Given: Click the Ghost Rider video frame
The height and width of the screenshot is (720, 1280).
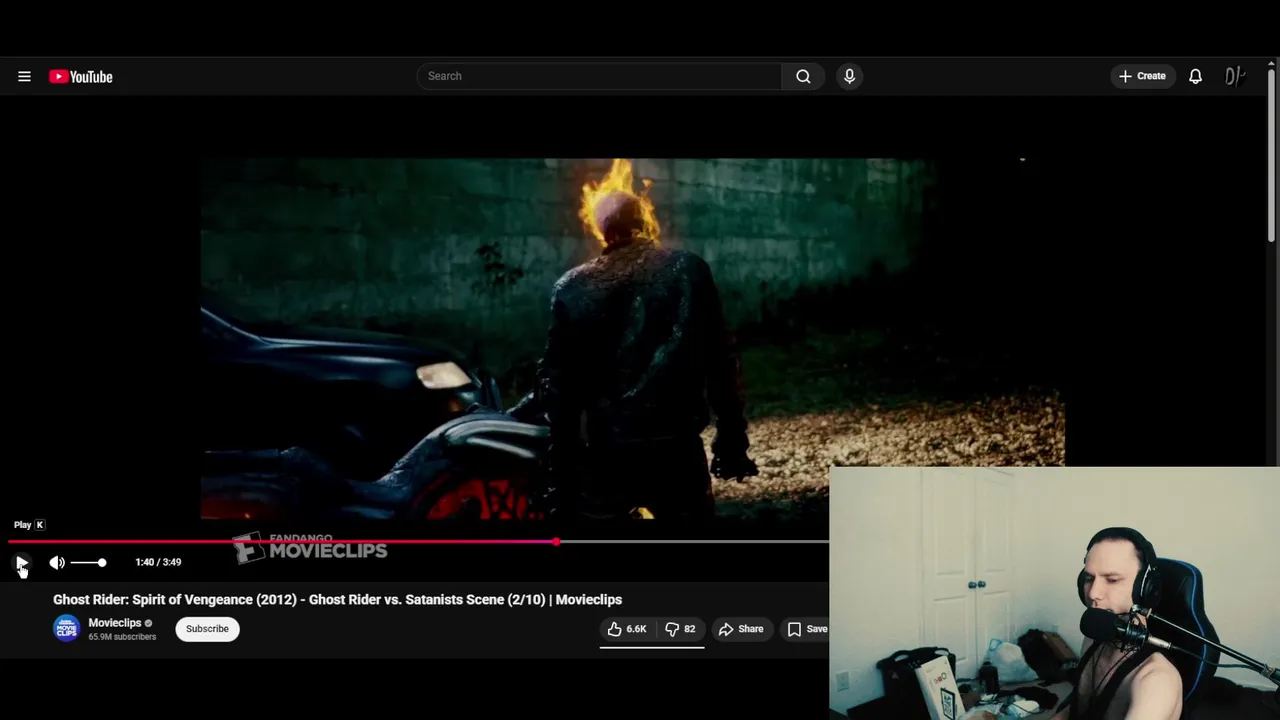Looking at the screenshot, I should coord(632,338).
